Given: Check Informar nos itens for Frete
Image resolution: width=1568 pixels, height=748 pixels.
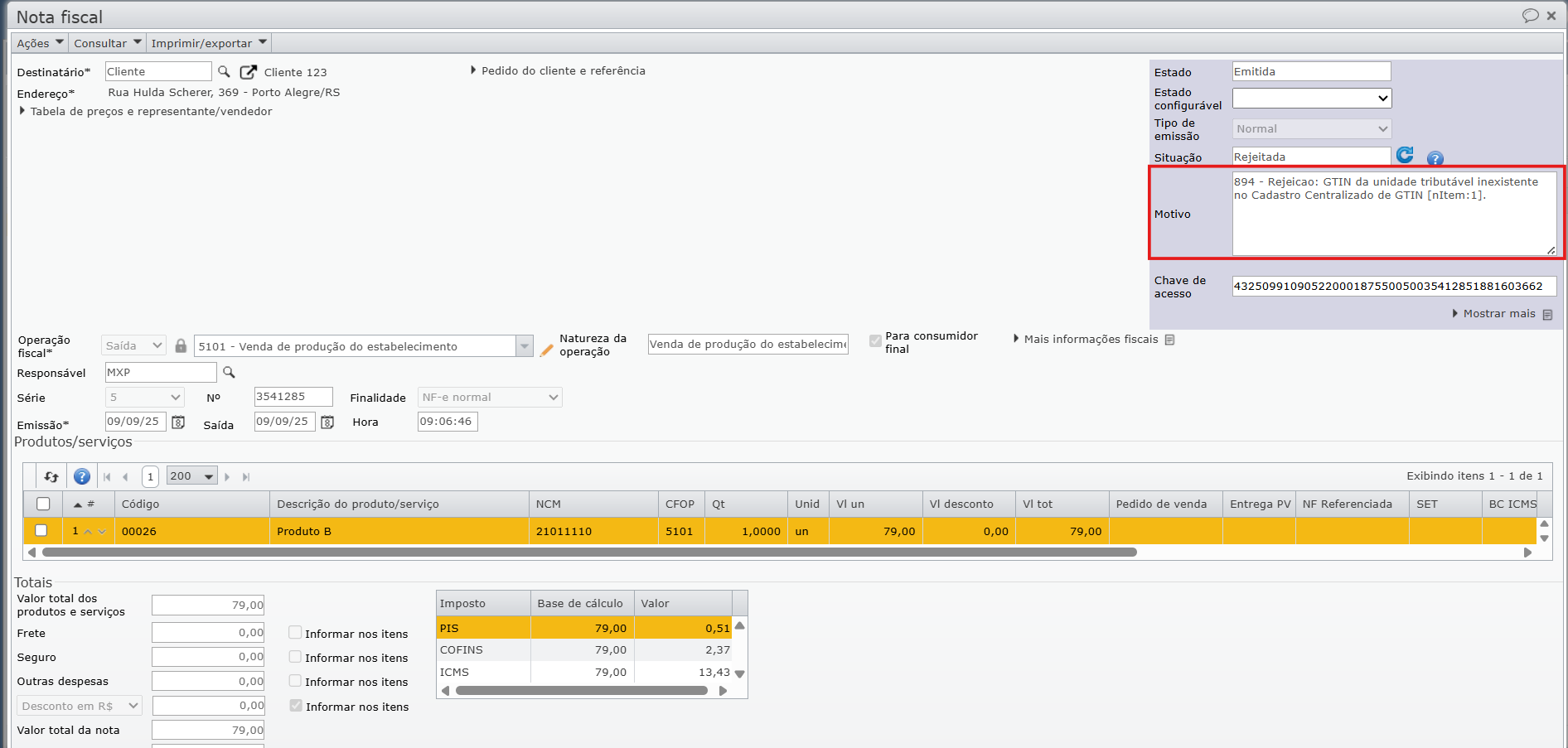Looking at the screenshot, I should pos(295,633).
